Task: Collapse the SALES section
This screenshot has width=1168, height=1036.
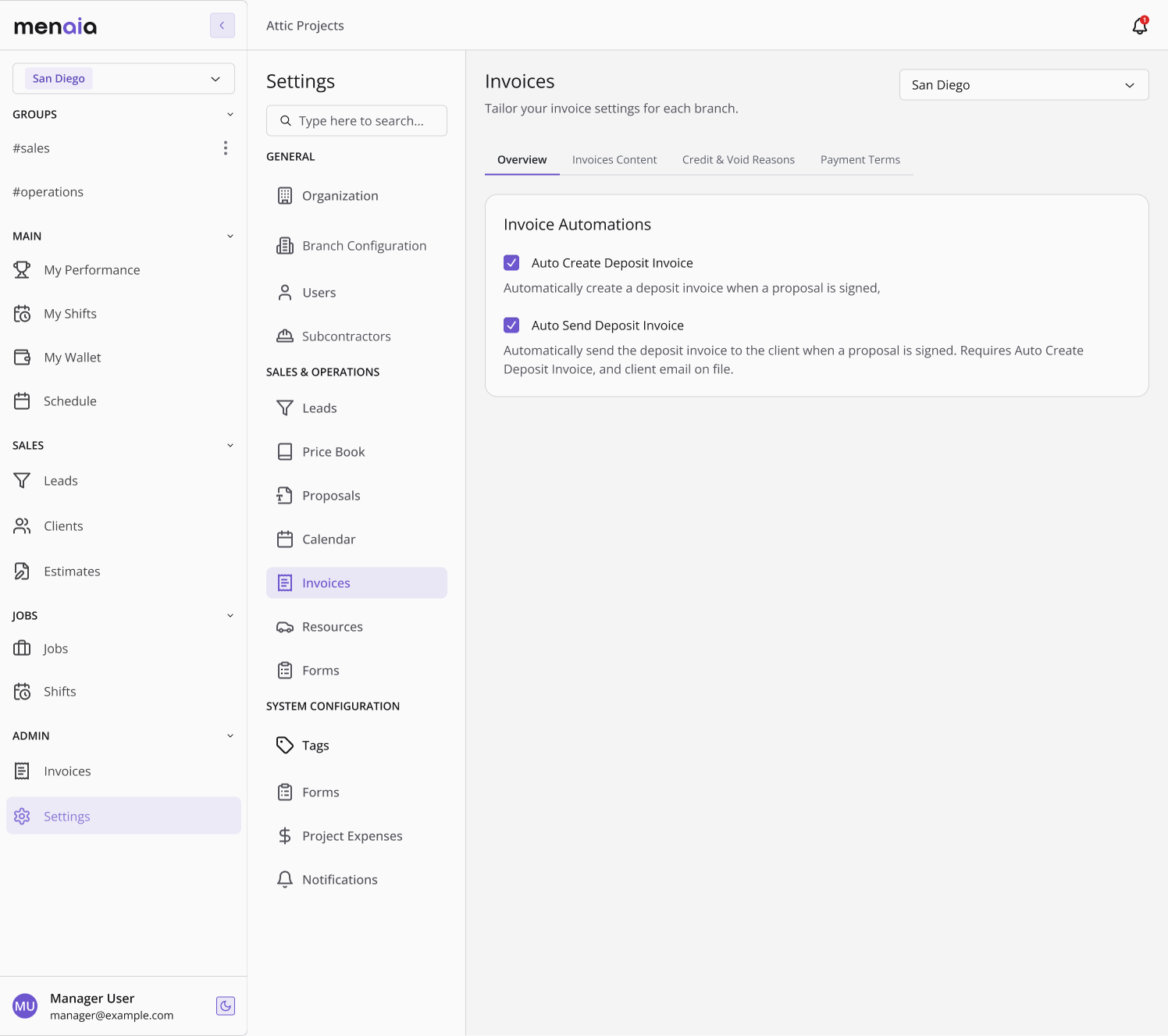Action: click(230, 446)
